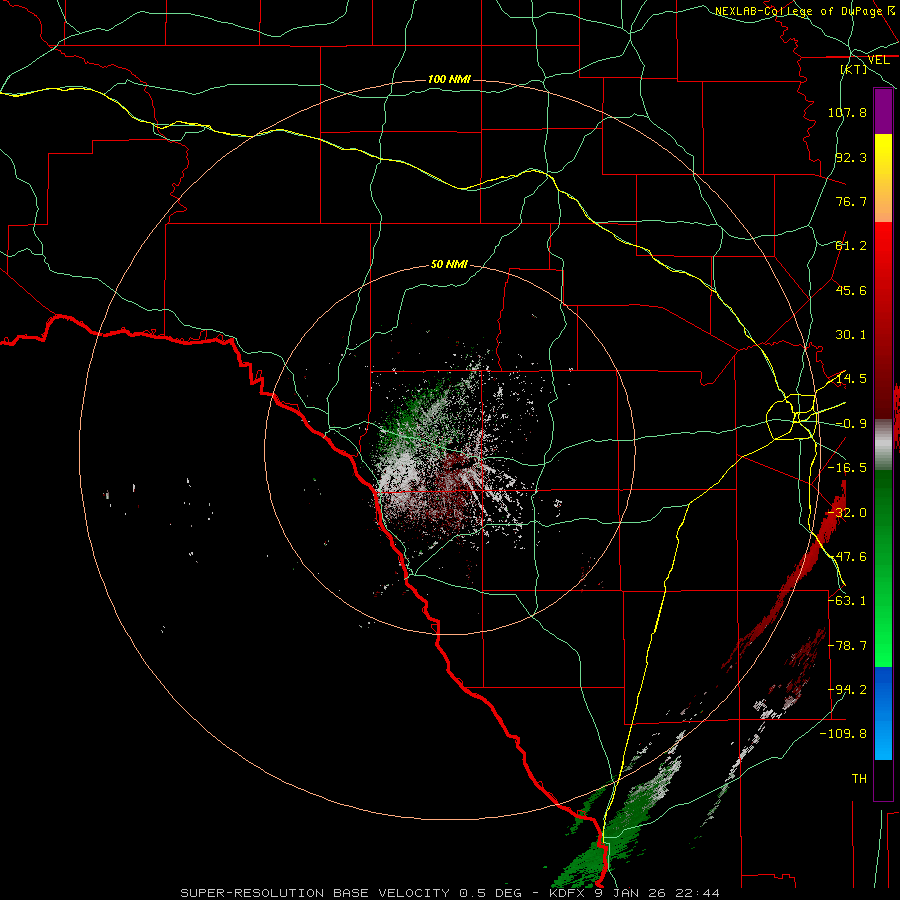This screenshot has height=900, width=900.
Task: Click the VEL legend title
Action: click(878, 60)
